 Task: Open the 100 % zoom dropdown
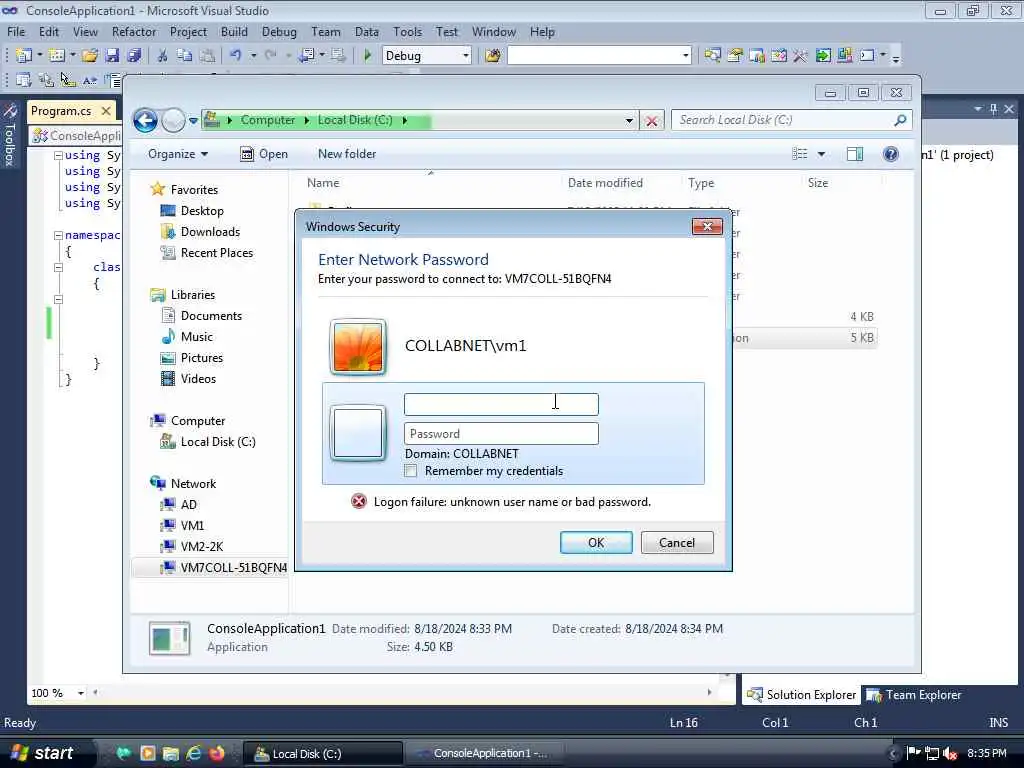click(x=81, y=693)
